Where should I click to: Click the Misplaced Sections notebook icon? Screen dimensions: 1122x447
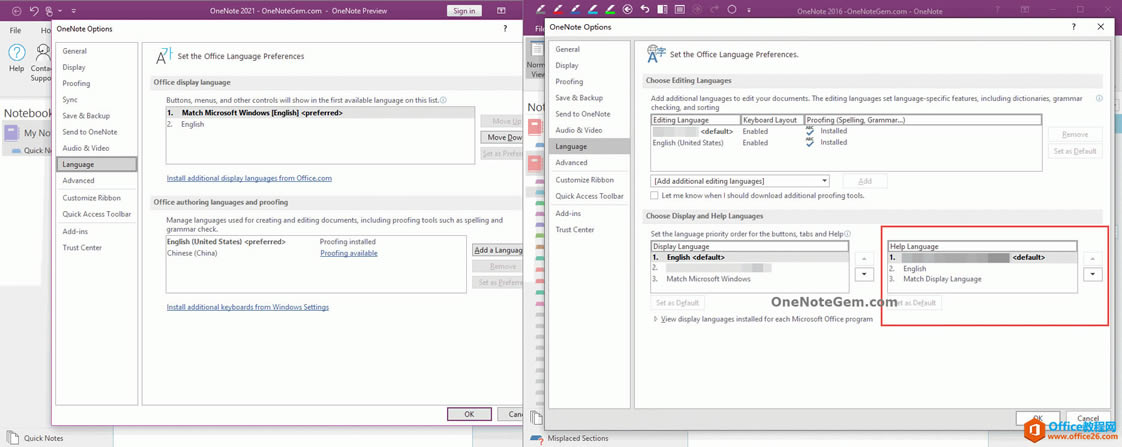[537, 438]
